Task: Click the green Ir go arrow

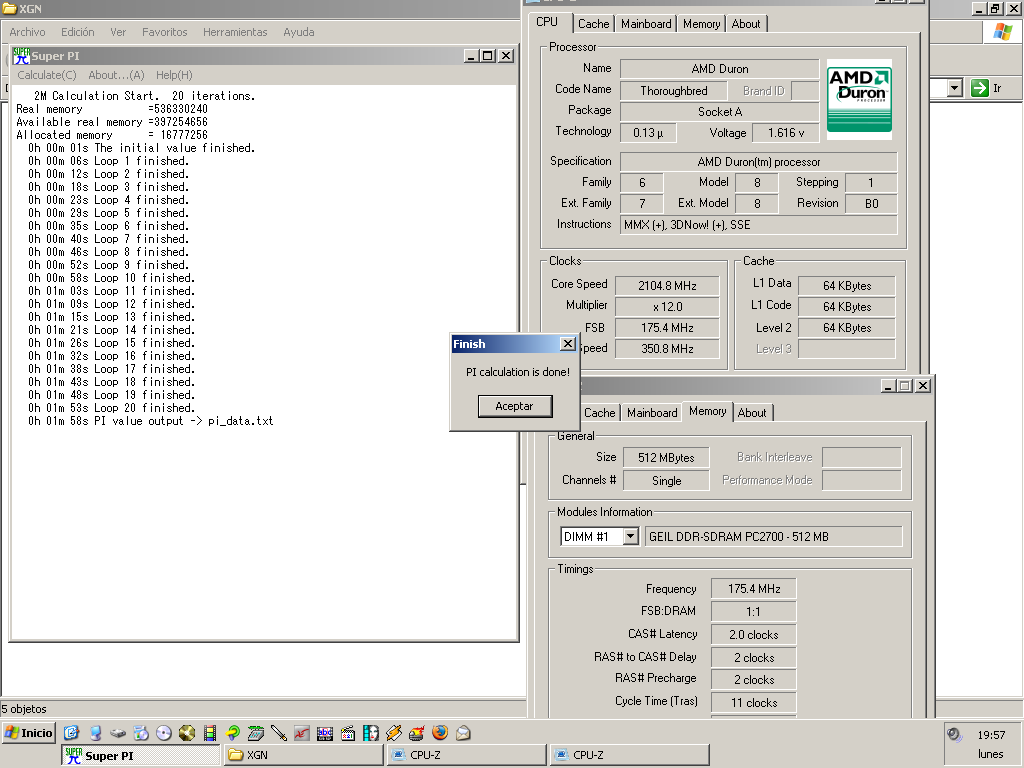Action: coord(979,88)
